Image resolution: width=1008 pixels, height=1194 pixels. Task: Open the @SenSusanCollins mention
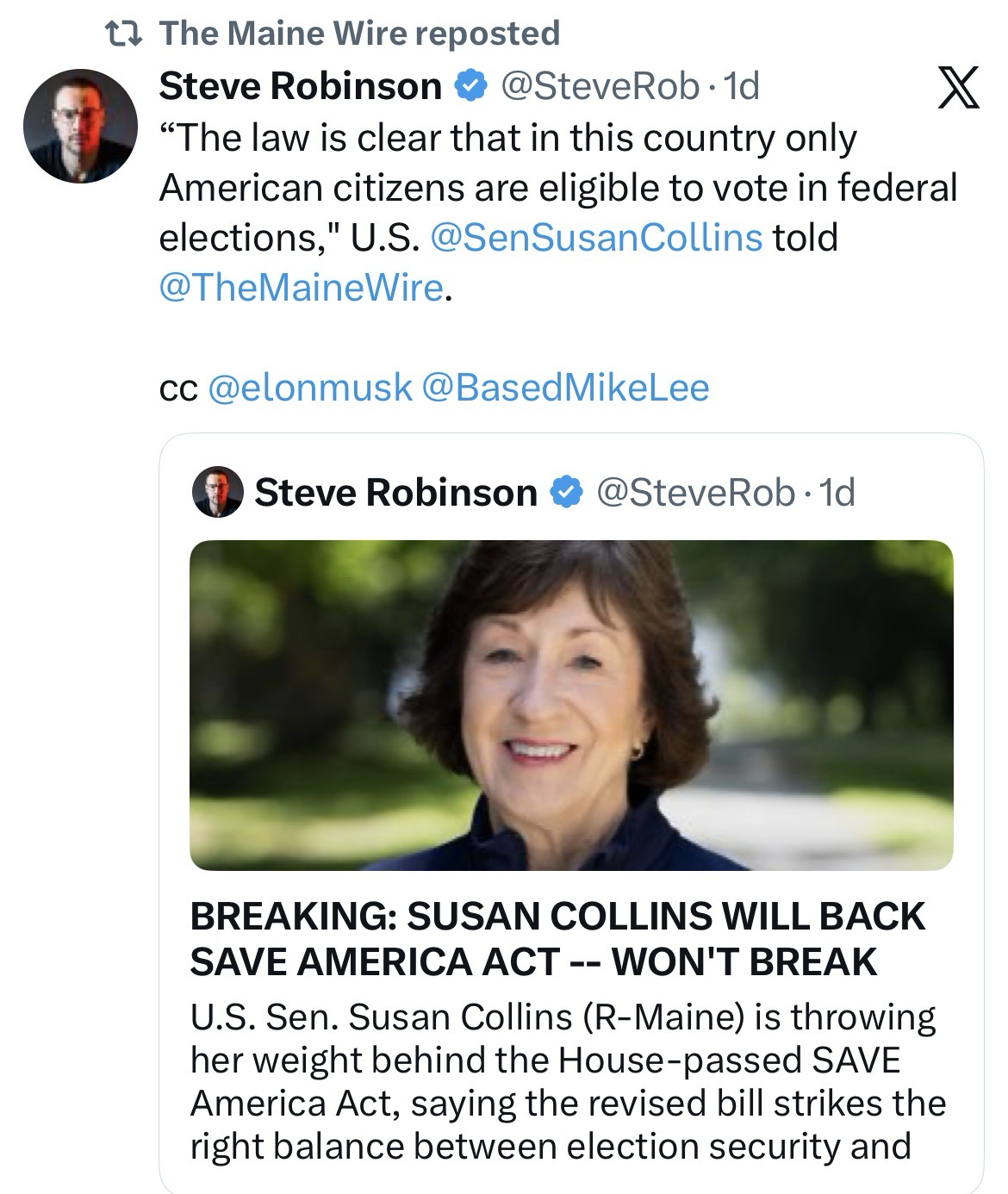tap(594, 237)
